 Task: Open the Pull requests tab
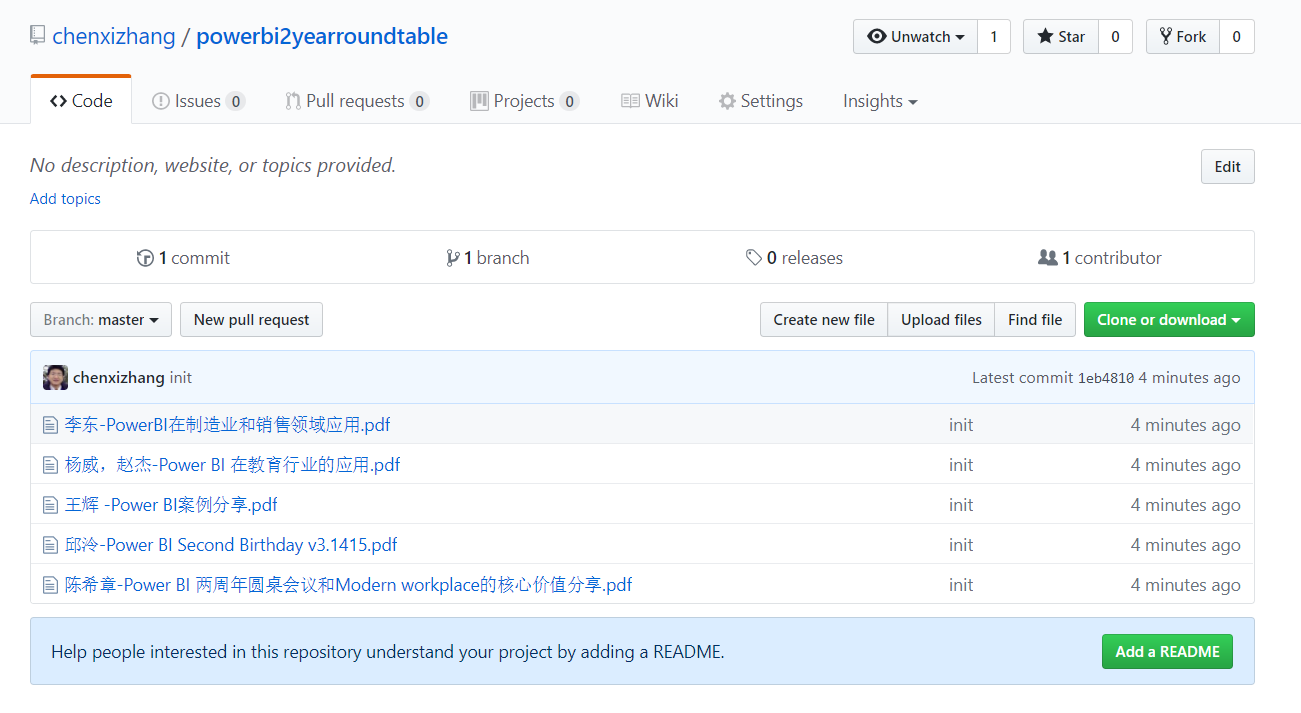point(355,101)
